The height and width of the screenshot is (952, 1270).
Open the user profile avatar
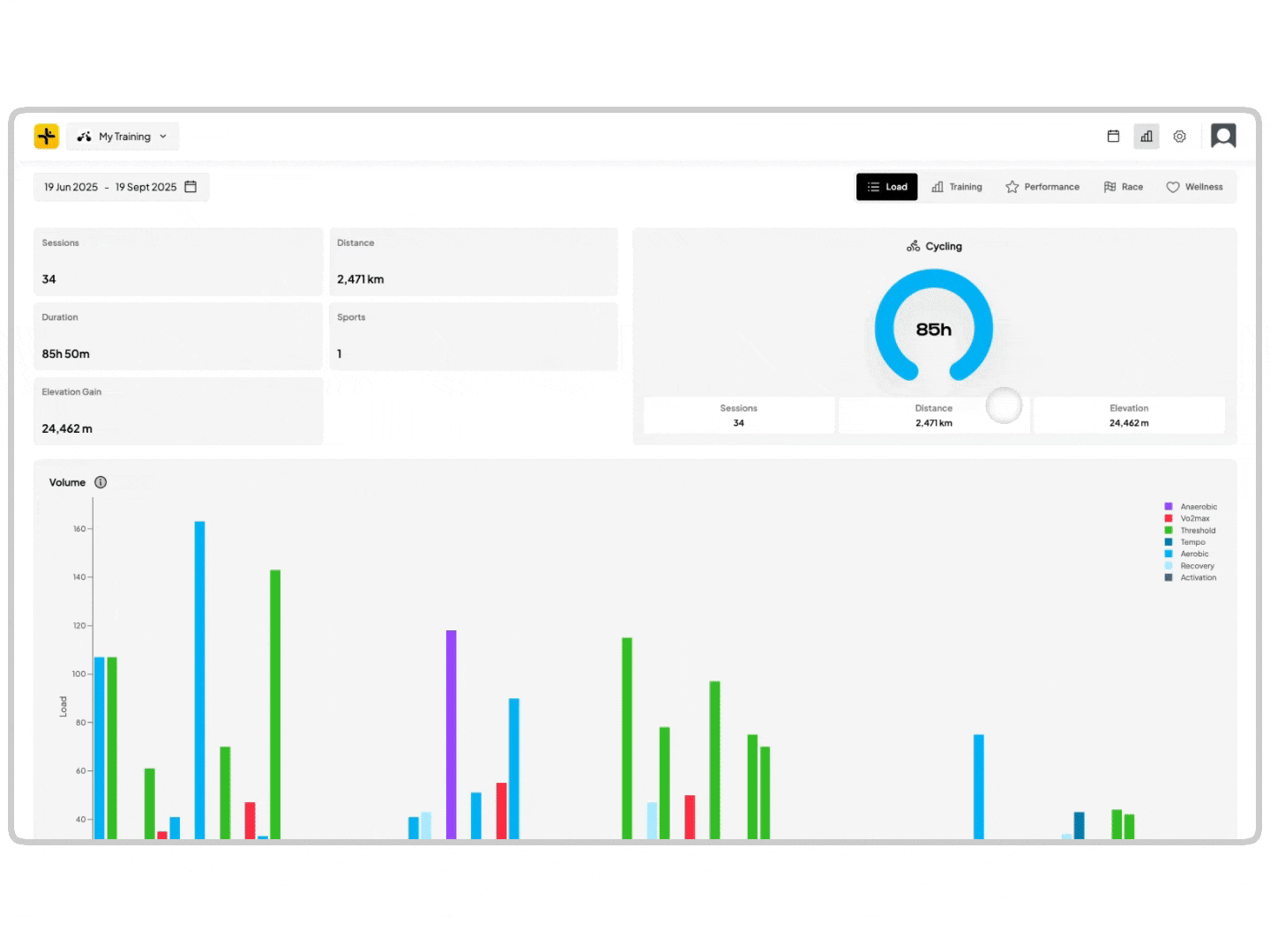coord(1222,136)
